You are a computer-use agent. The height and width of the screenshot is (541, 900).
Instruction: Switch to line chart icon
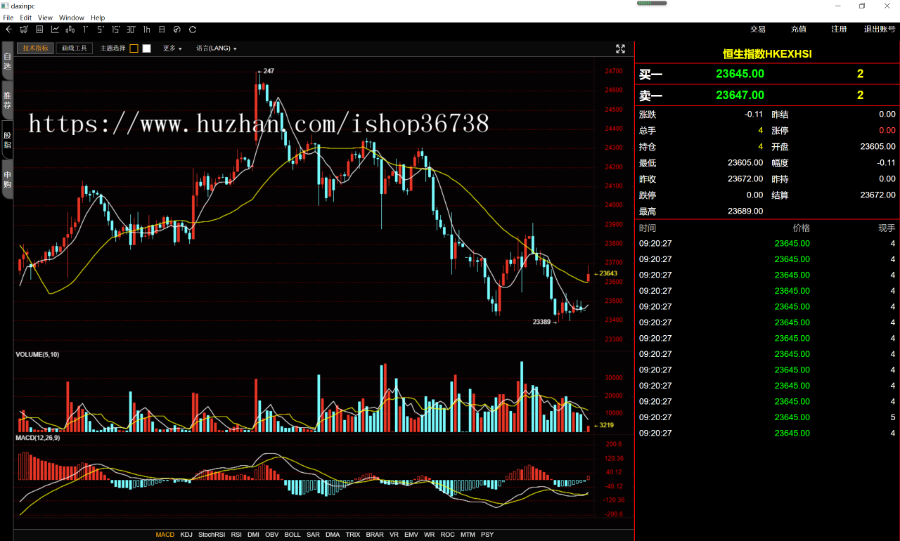pos(55,29)
